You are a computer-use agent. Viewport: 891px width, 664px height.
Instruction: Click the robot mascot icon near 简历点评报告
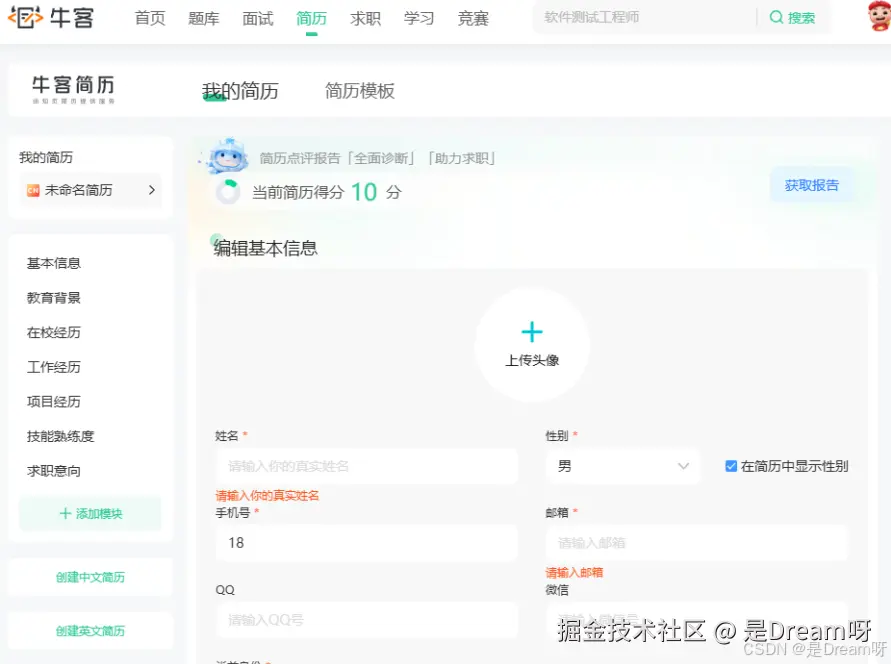point(228,156)
